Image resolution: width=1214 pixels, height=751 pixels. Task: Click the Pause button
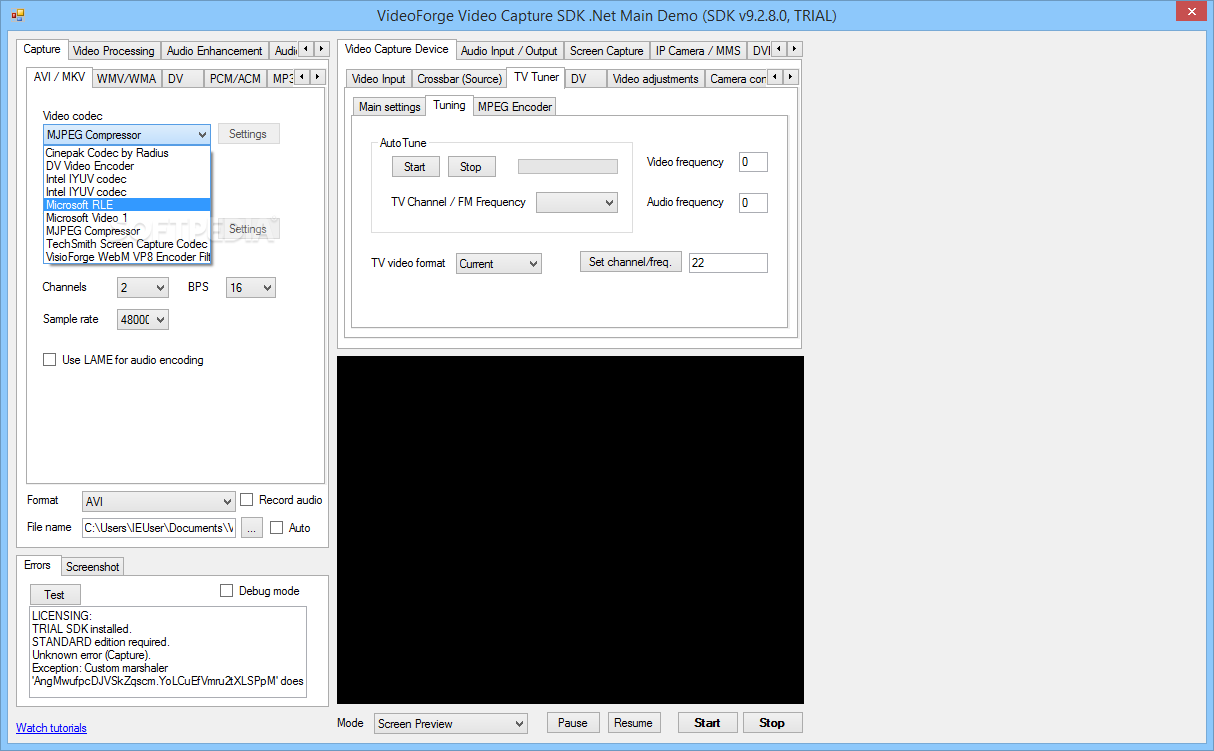click(x=573, y=723)
